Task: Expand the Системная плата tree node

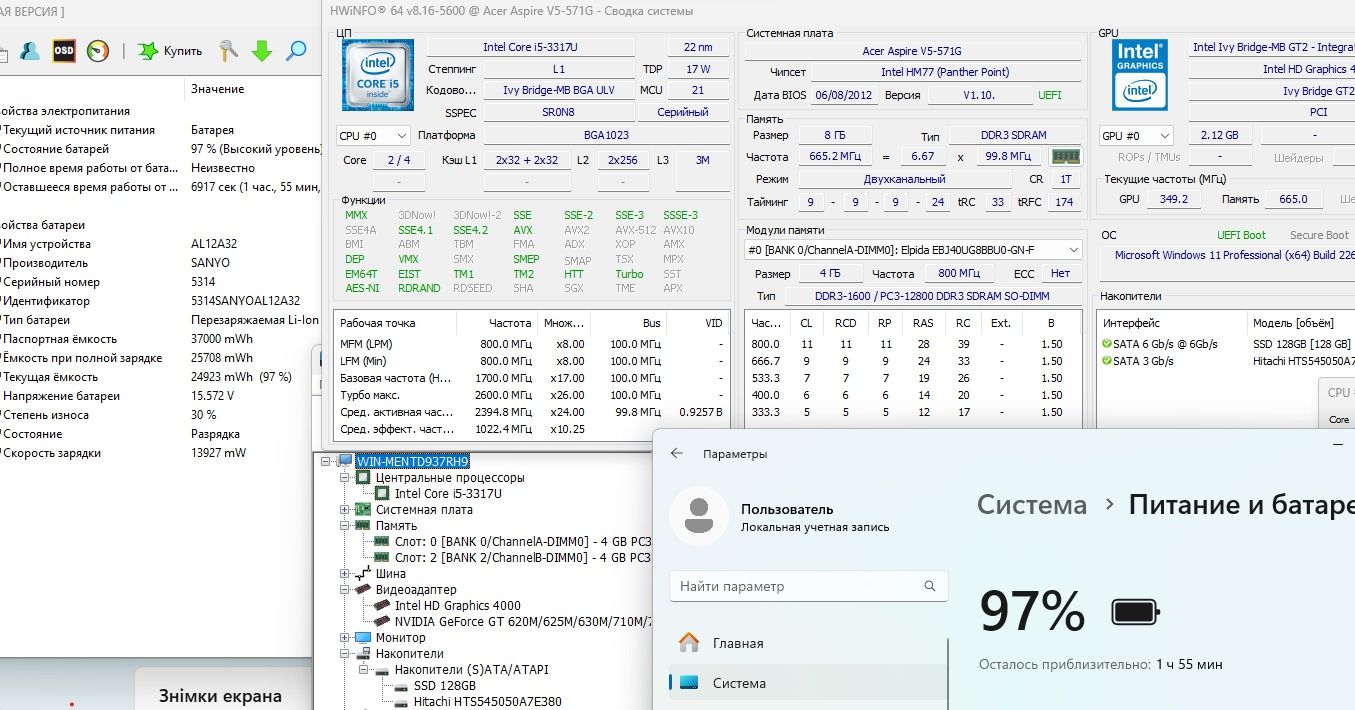Action: (346, 509)
